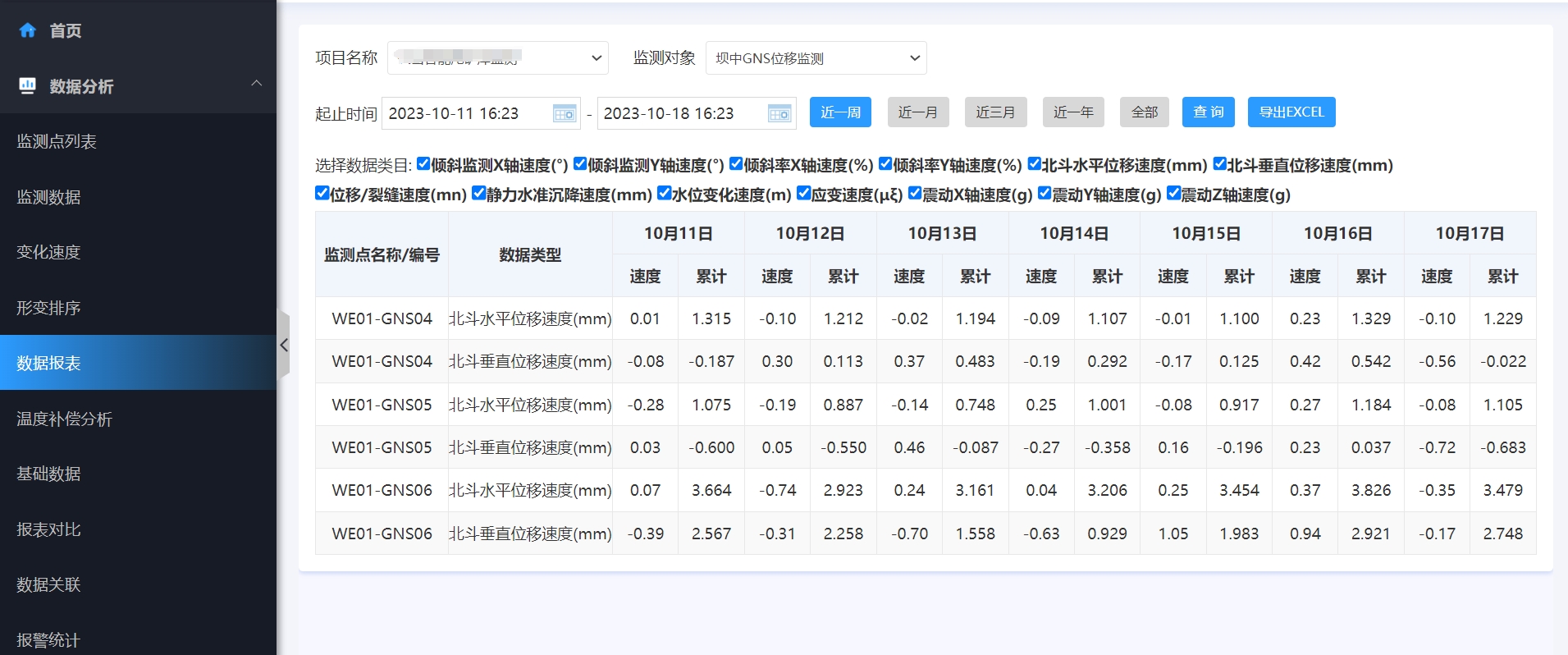Uncheck 倾斜监测X轴速度(°) checkbox

point(423,164)
